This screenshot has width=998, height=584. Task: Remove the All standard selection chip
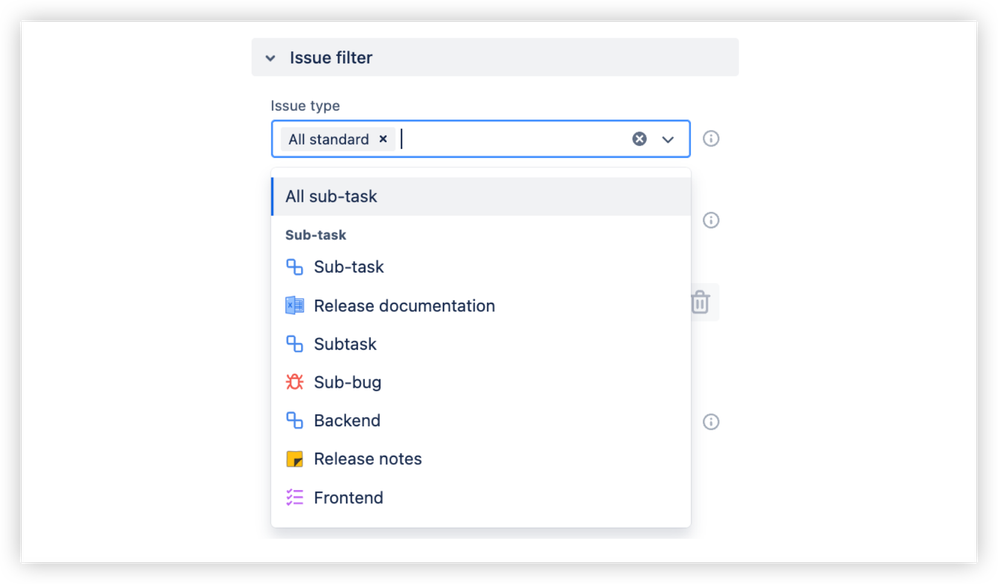[383, 138]
